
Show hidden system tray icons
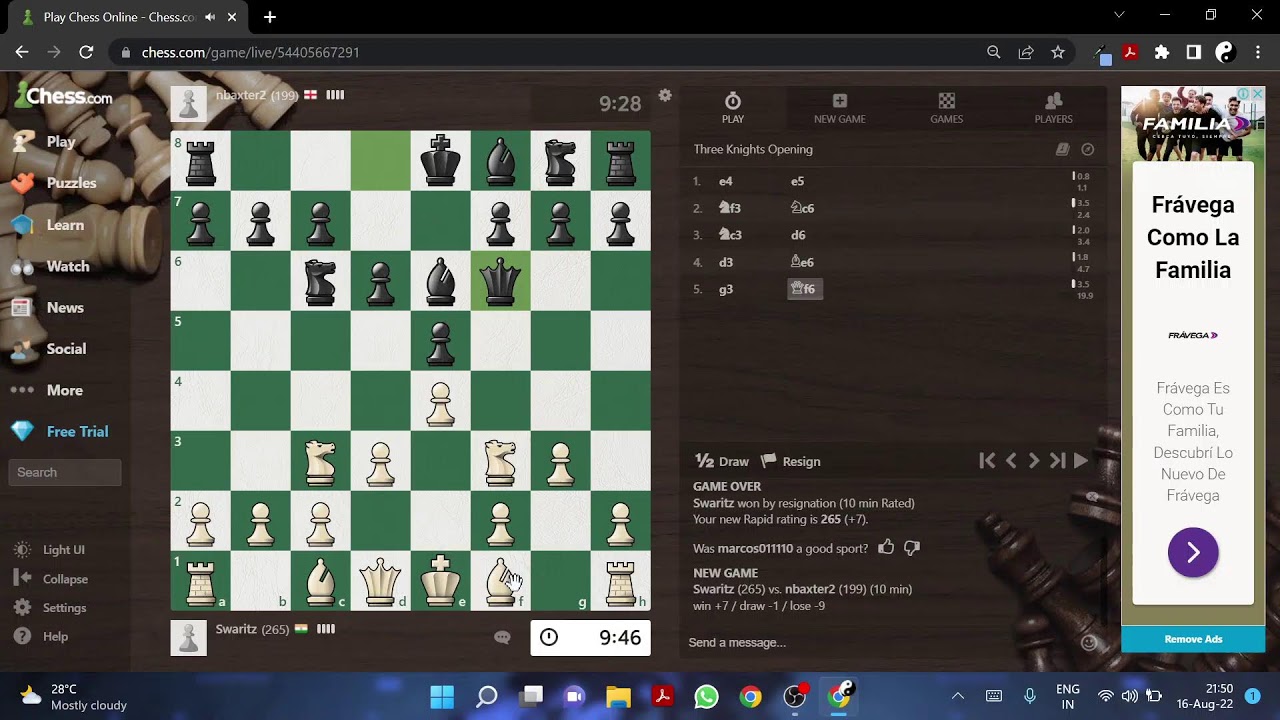[957, 696]
